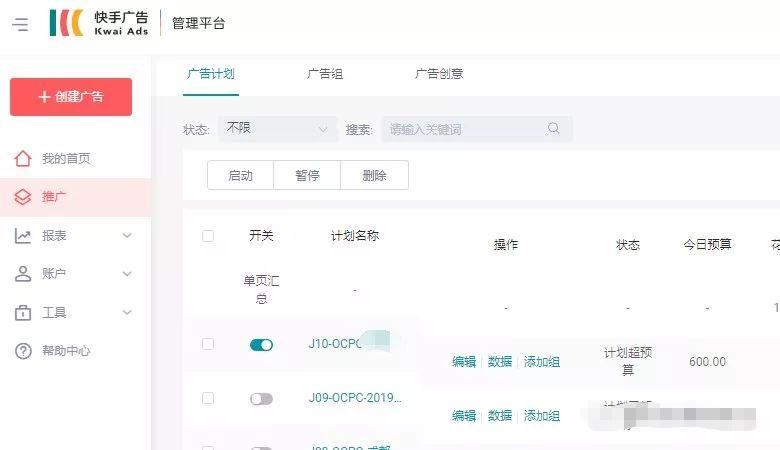This screenshot has width=780, height=450.
Task: Expand the 报表 sidebar chevron
Action: tap(127, 235)
